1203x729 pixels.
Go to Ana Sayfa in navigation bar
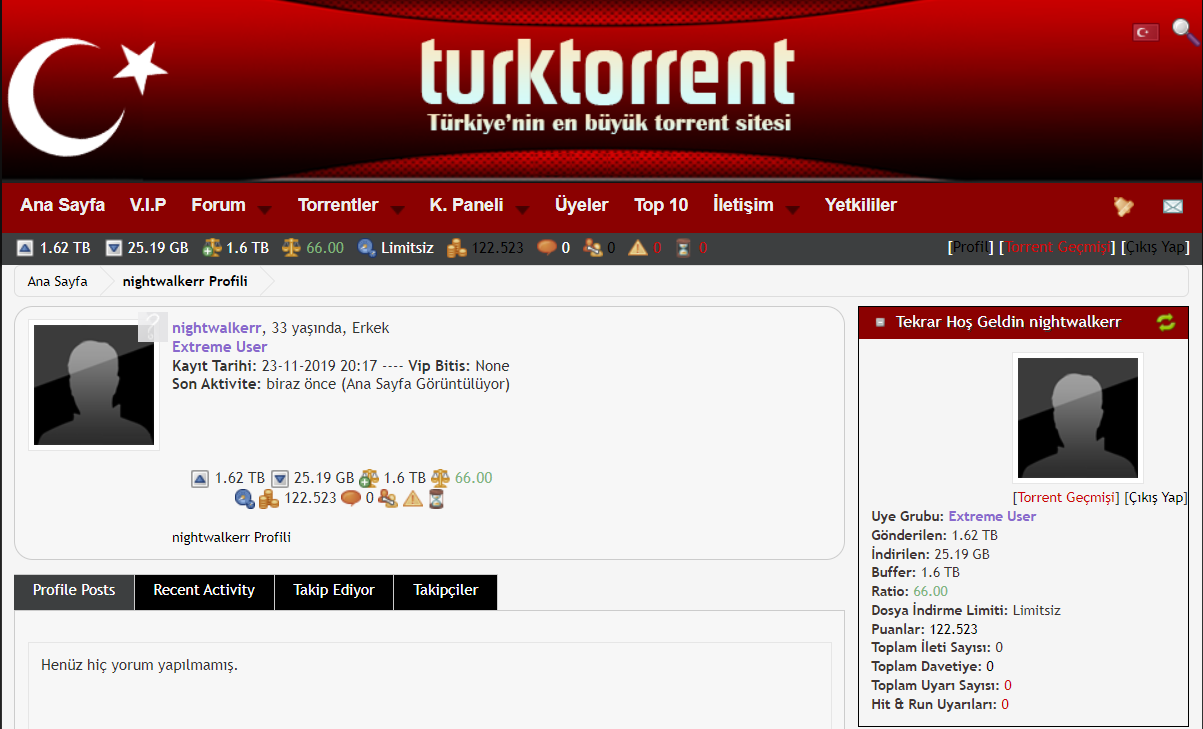pos(62,205)
